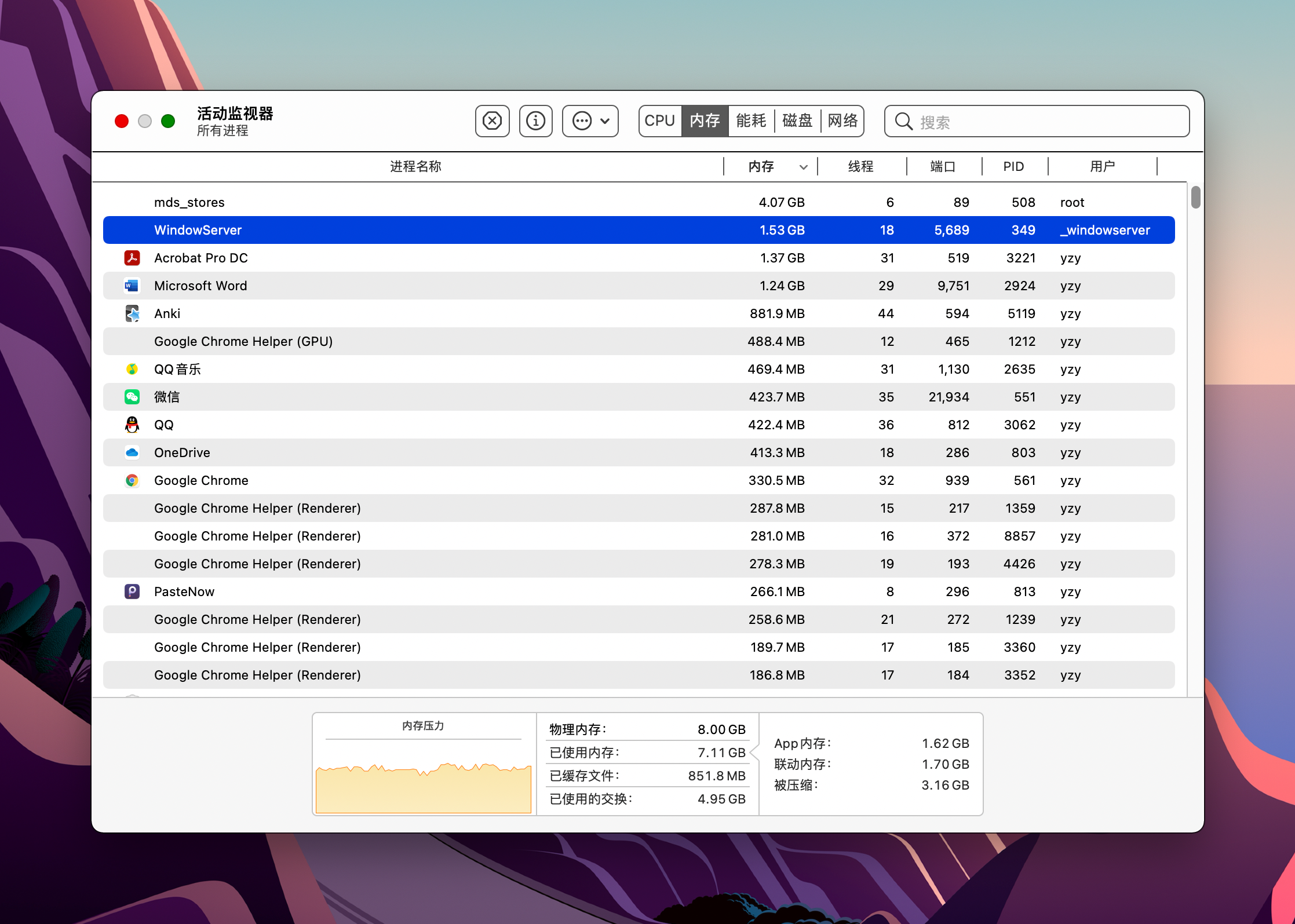
Task: Sort by 线程 threads column header
Action: (860, 167)
